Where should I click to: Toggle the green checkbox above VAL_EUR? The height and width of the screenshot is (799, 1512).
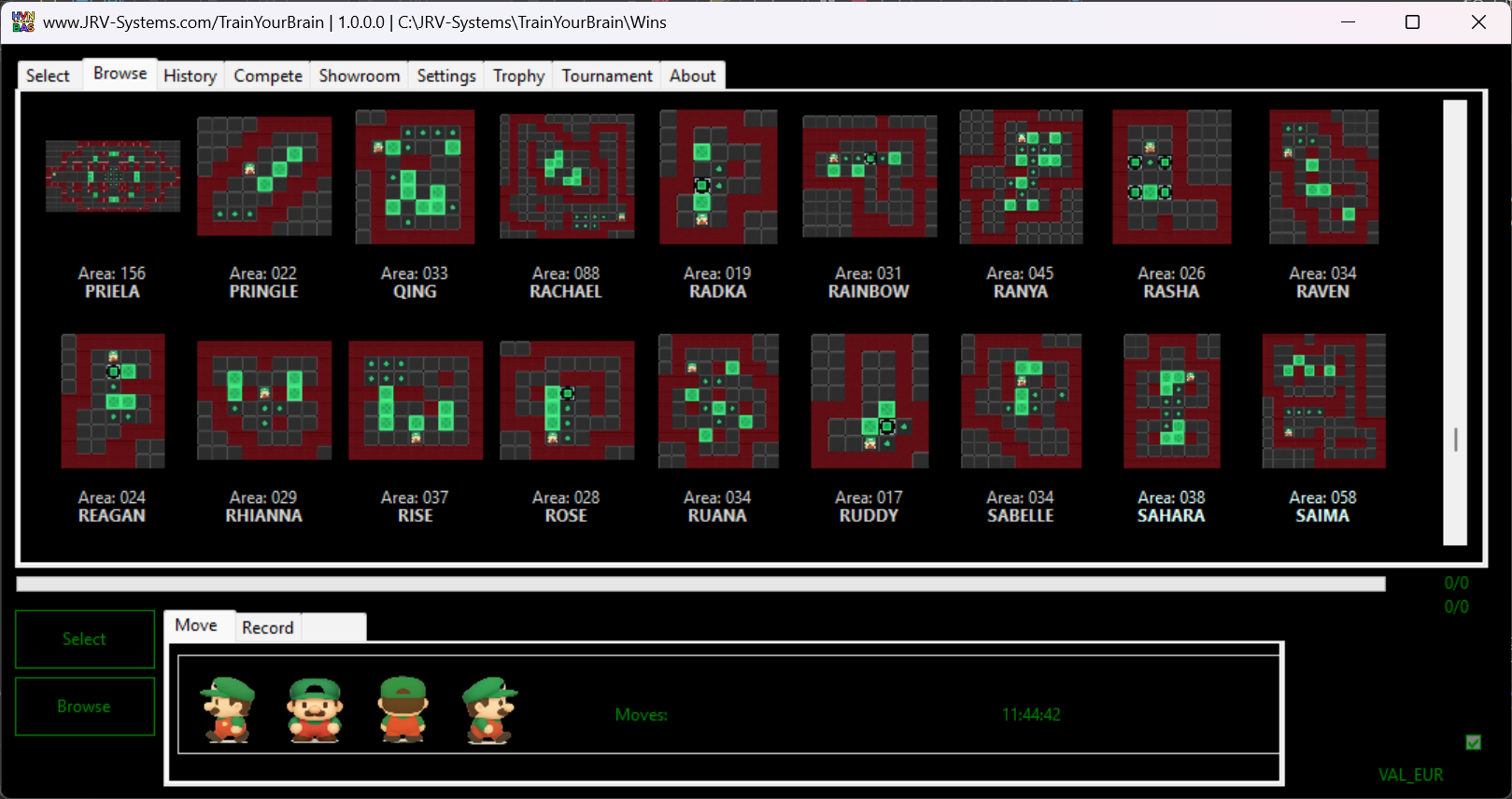[1473, 742]
